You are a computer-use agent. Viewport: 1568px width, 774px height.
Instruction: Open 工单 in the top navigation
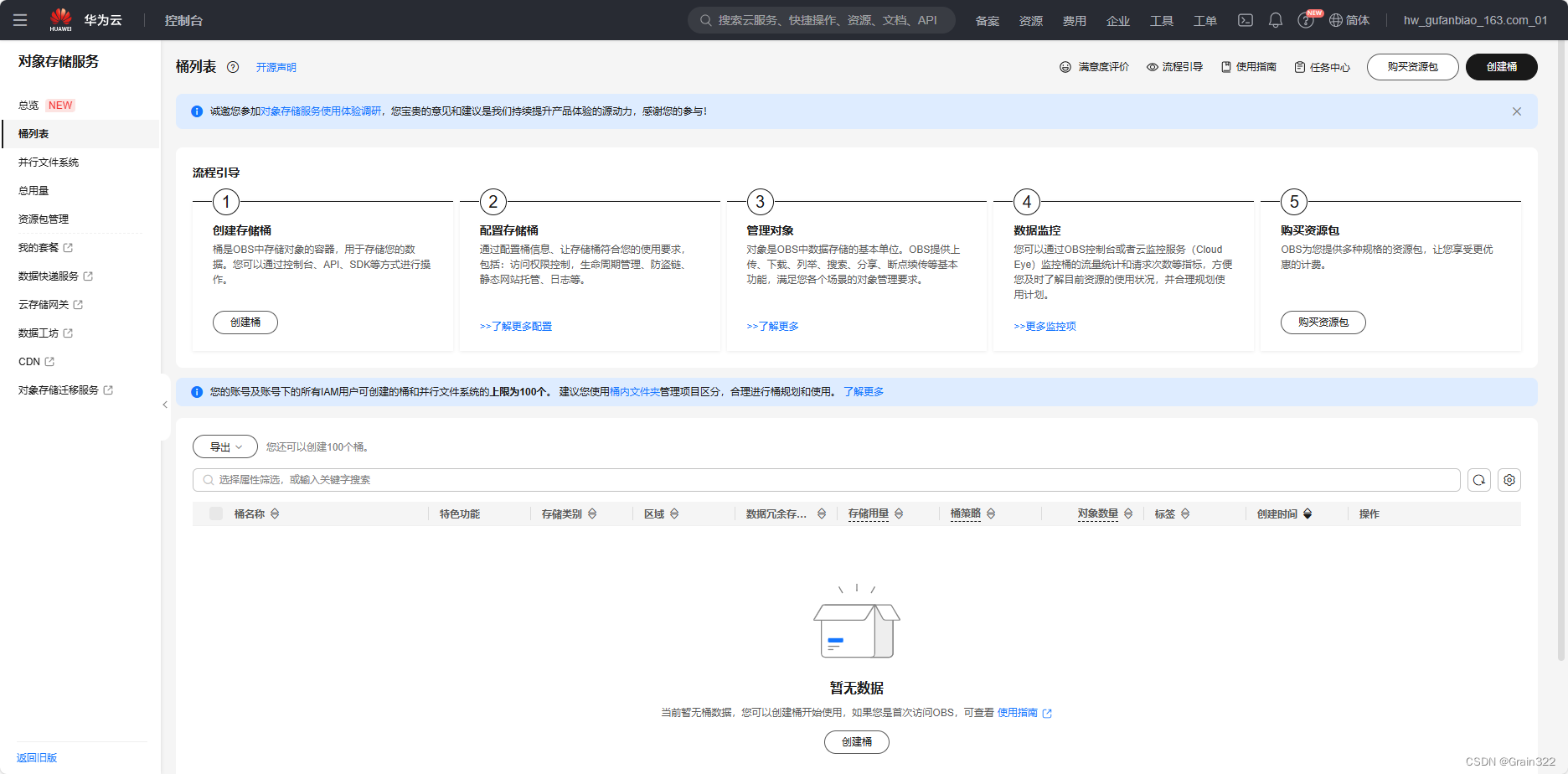[1205, 20]
